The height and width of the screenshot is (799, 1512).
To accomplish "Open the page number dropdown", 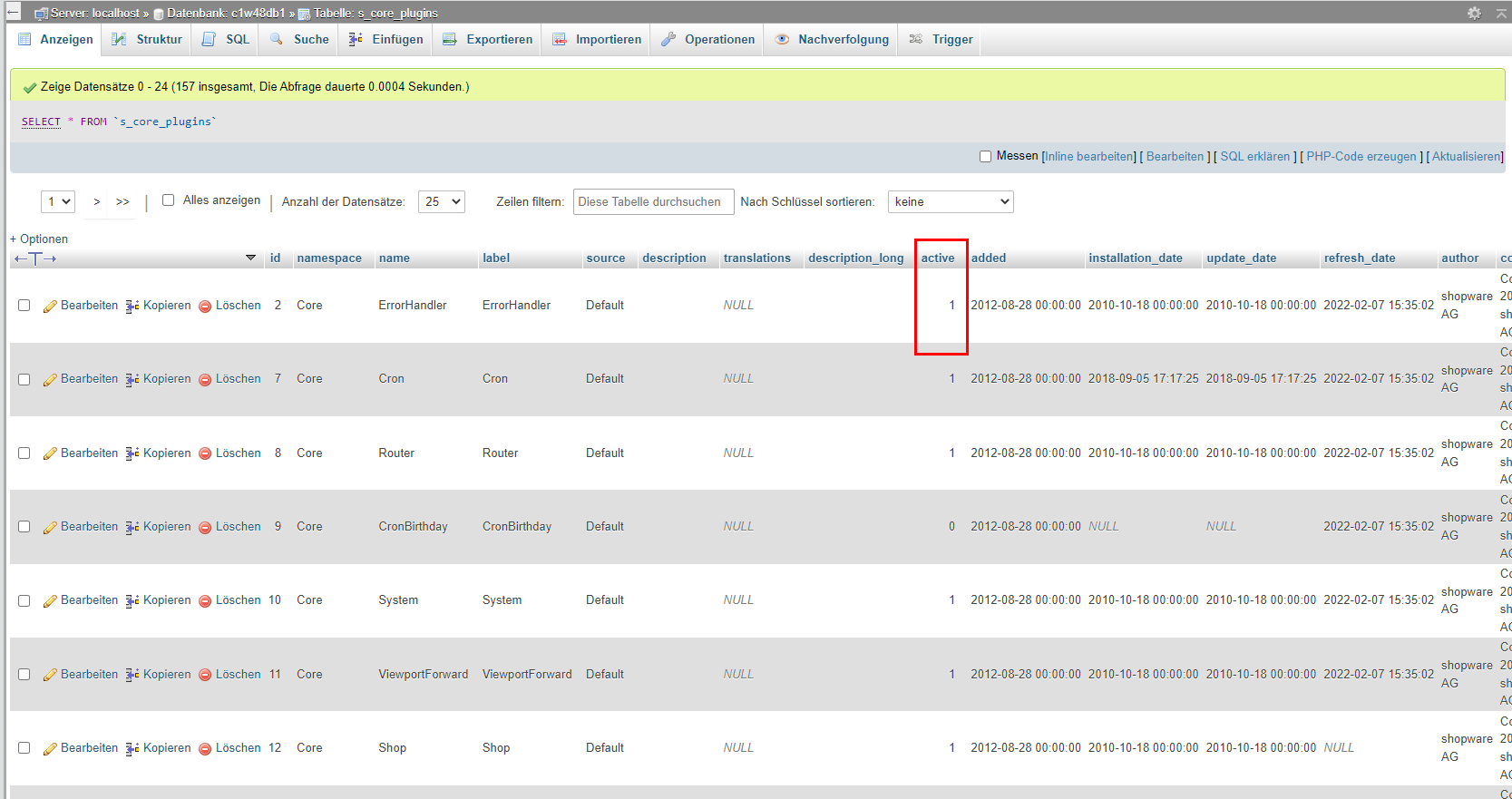I will [58, 201].
